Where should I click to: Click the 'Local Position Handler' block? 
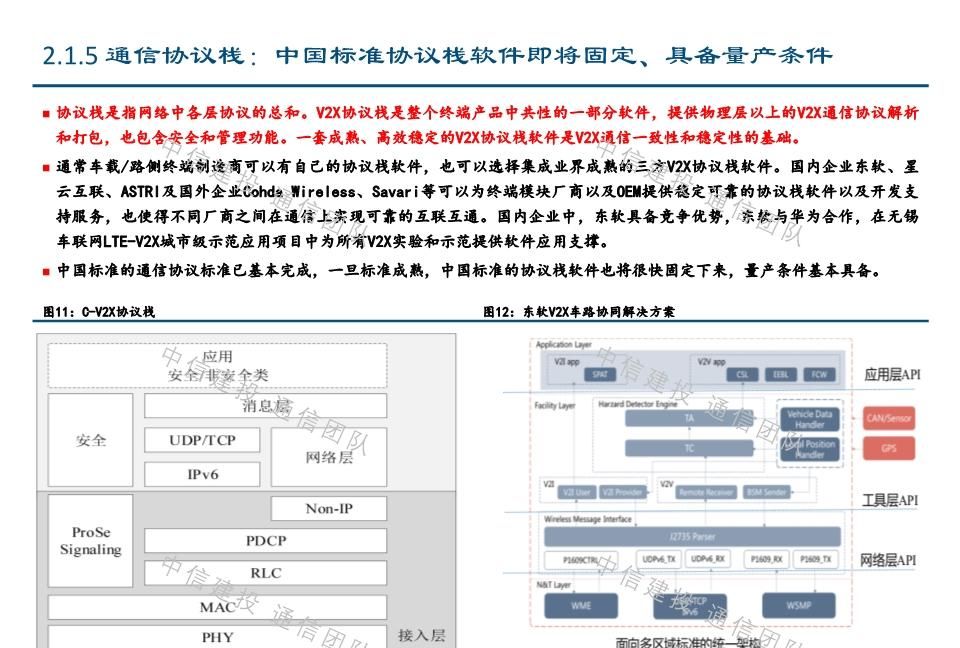pos(809,449)
